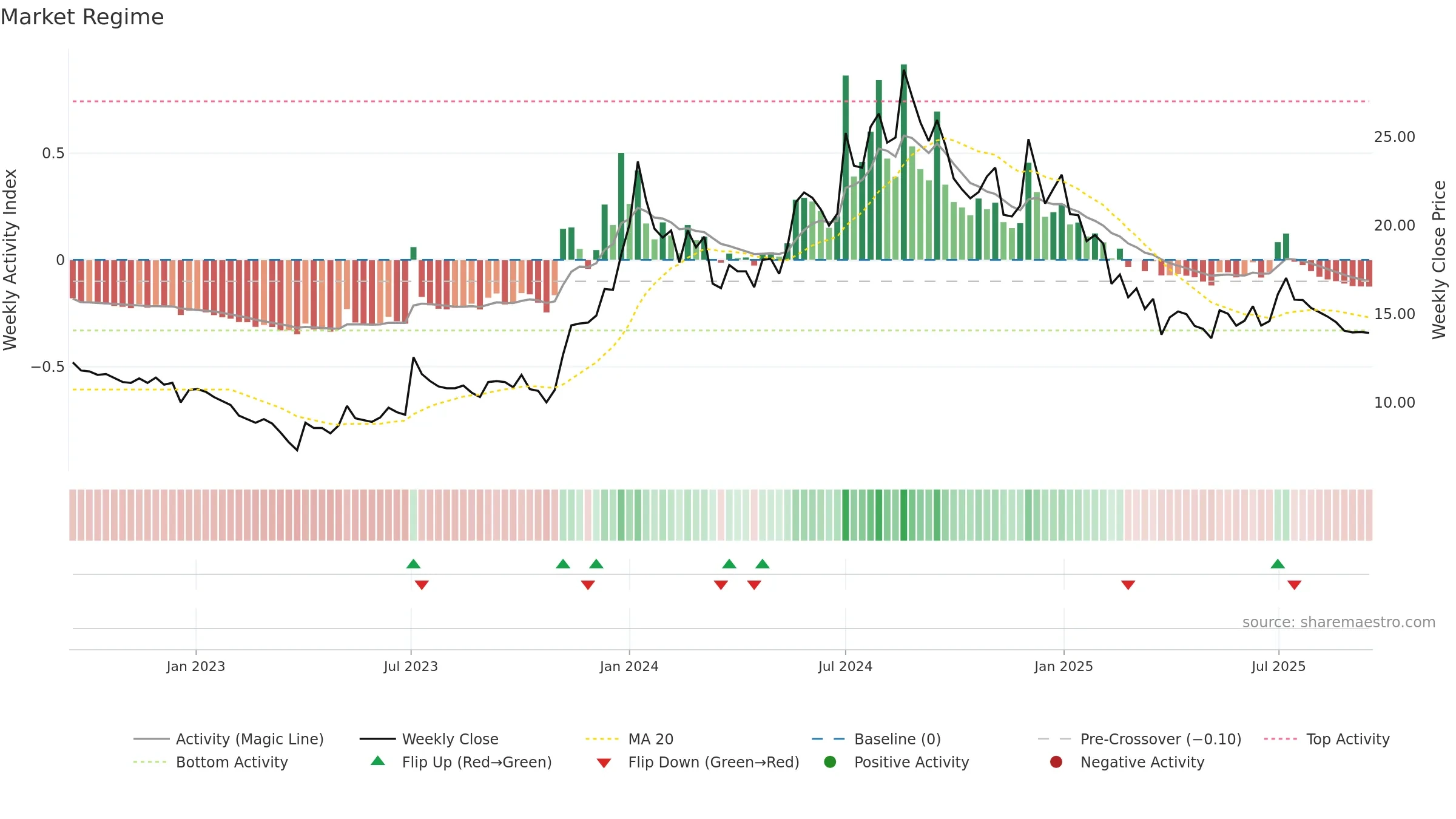This screenshot has height=819, width=1456.
Task: Click red Flip Down marker just after Jul 2025
Action: [1294, 585]
